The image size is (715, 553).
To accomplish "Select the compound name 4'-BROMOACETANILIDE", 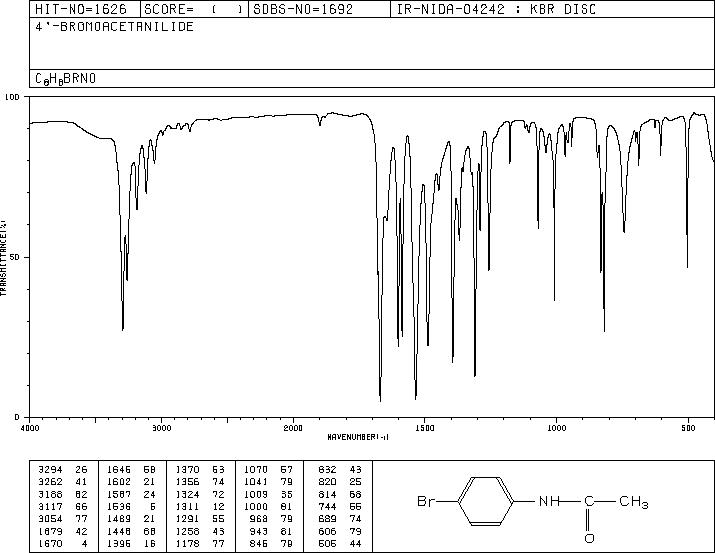I will point(114,27).
